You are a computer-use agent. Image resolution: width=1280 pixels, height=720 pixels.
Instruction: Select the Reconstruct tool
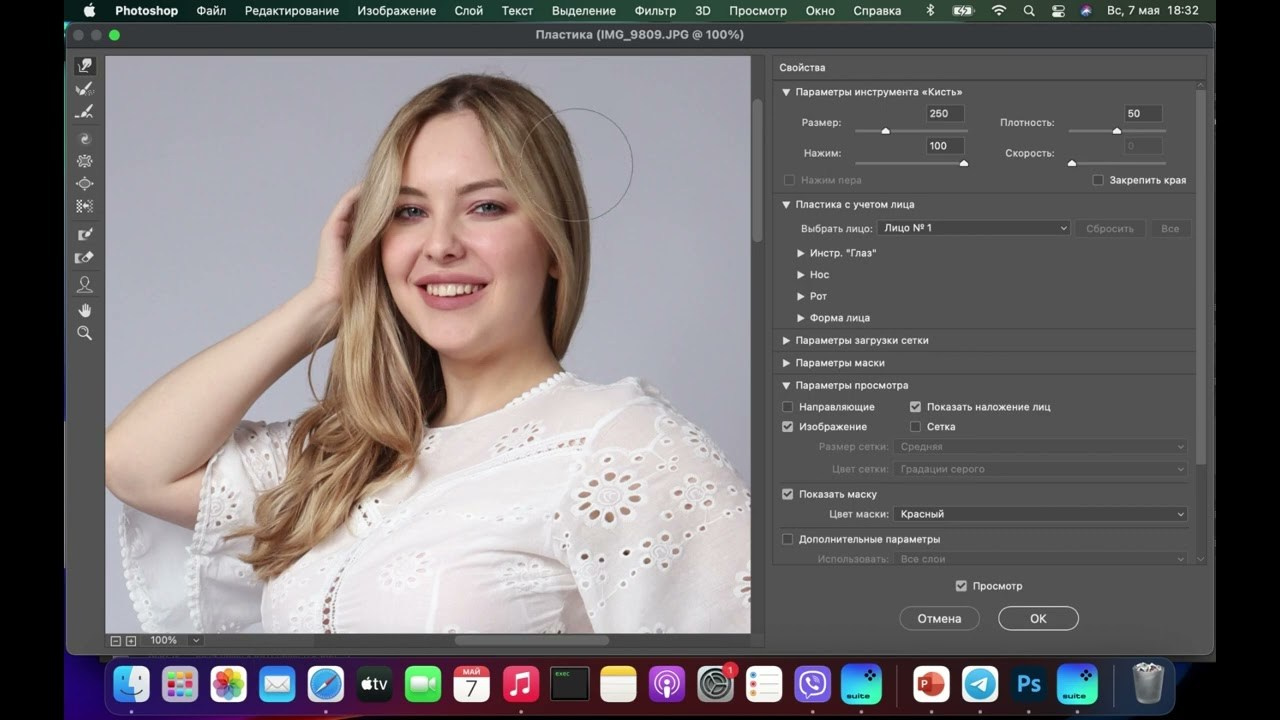coord(85,89)
